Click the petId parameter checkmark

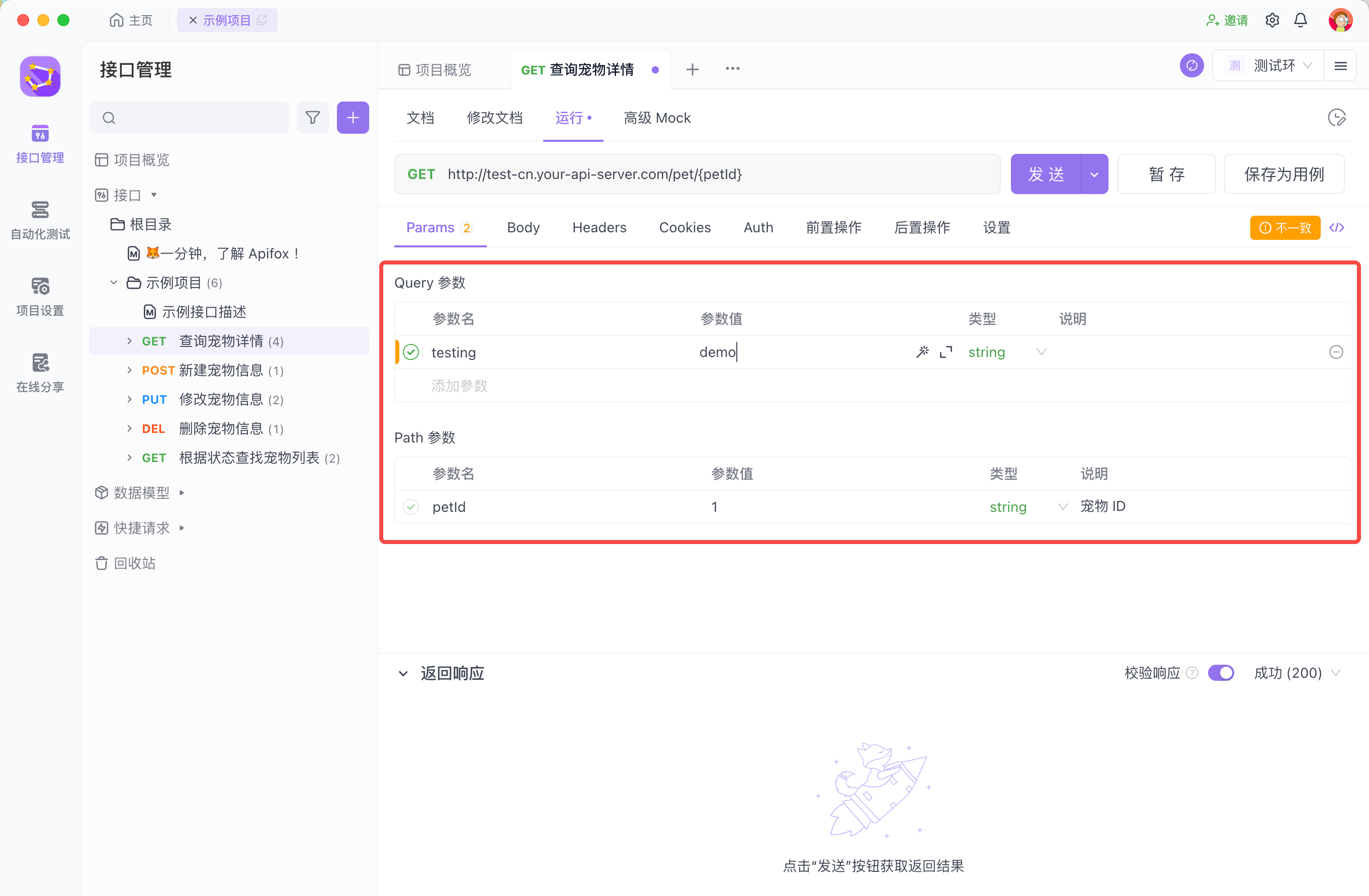[411, 507]
